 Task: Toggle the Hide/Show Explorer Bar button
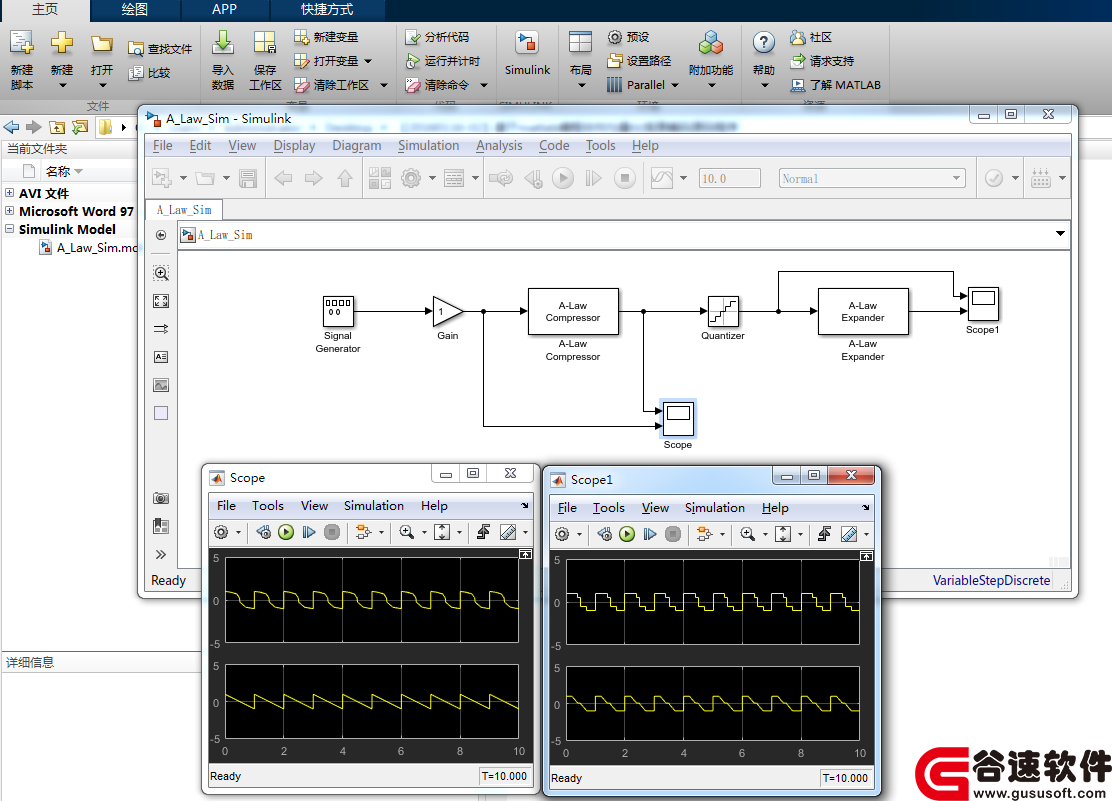click(161, 235)
